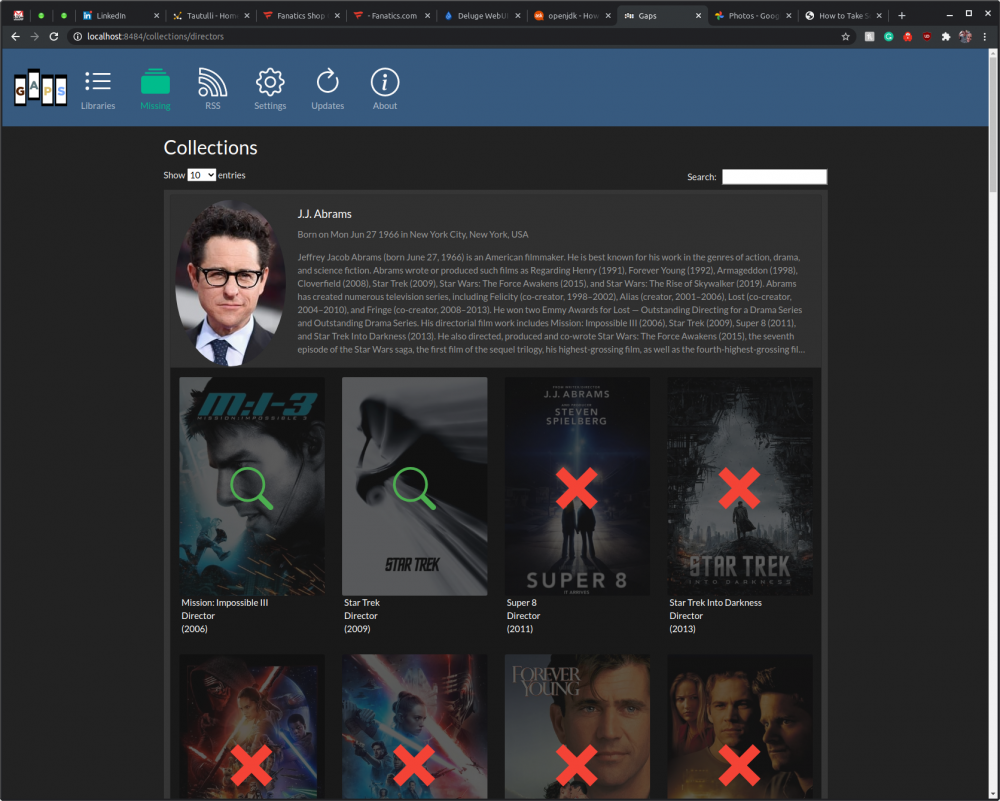Open the browser profile avatar
The width and height of the screenshot is (1000, 801).
tap(966, 36)
